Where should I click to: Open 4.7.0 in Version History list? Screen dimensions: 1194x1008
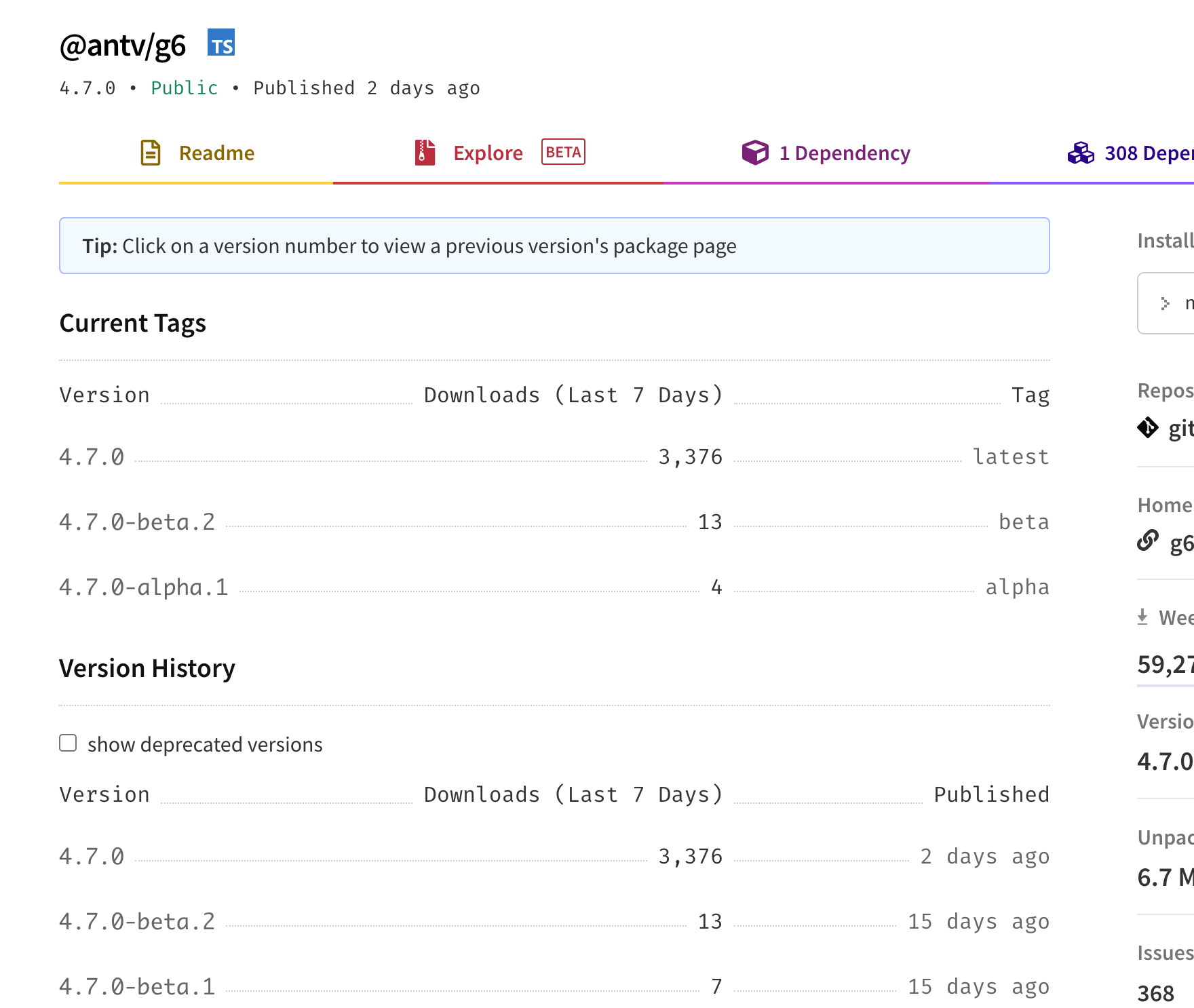click(x=92, y=857)
